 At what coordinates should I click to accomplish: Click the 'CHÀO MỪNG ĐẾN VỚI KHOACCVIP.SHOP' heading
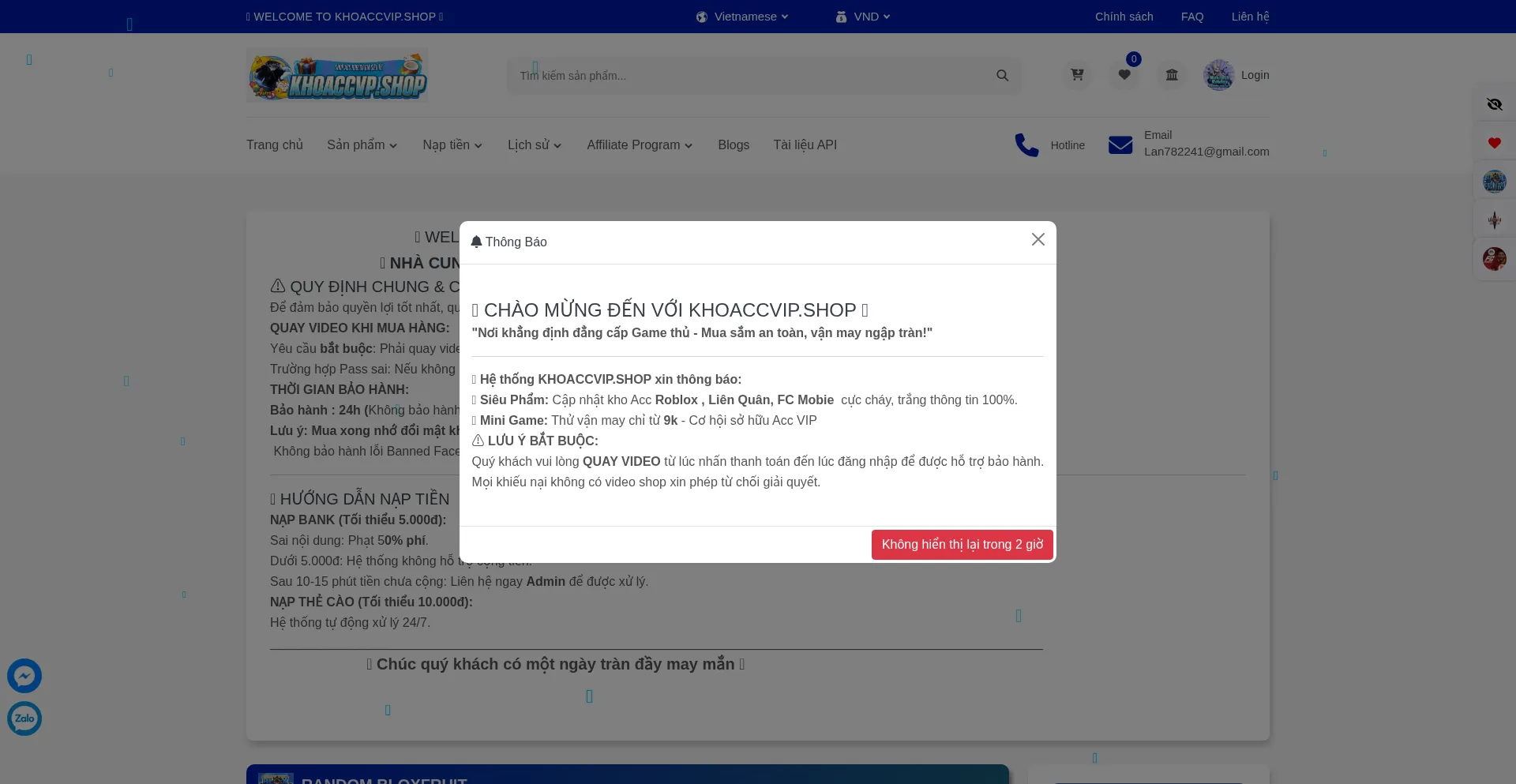pyautogui.click(x=670, y=310)
